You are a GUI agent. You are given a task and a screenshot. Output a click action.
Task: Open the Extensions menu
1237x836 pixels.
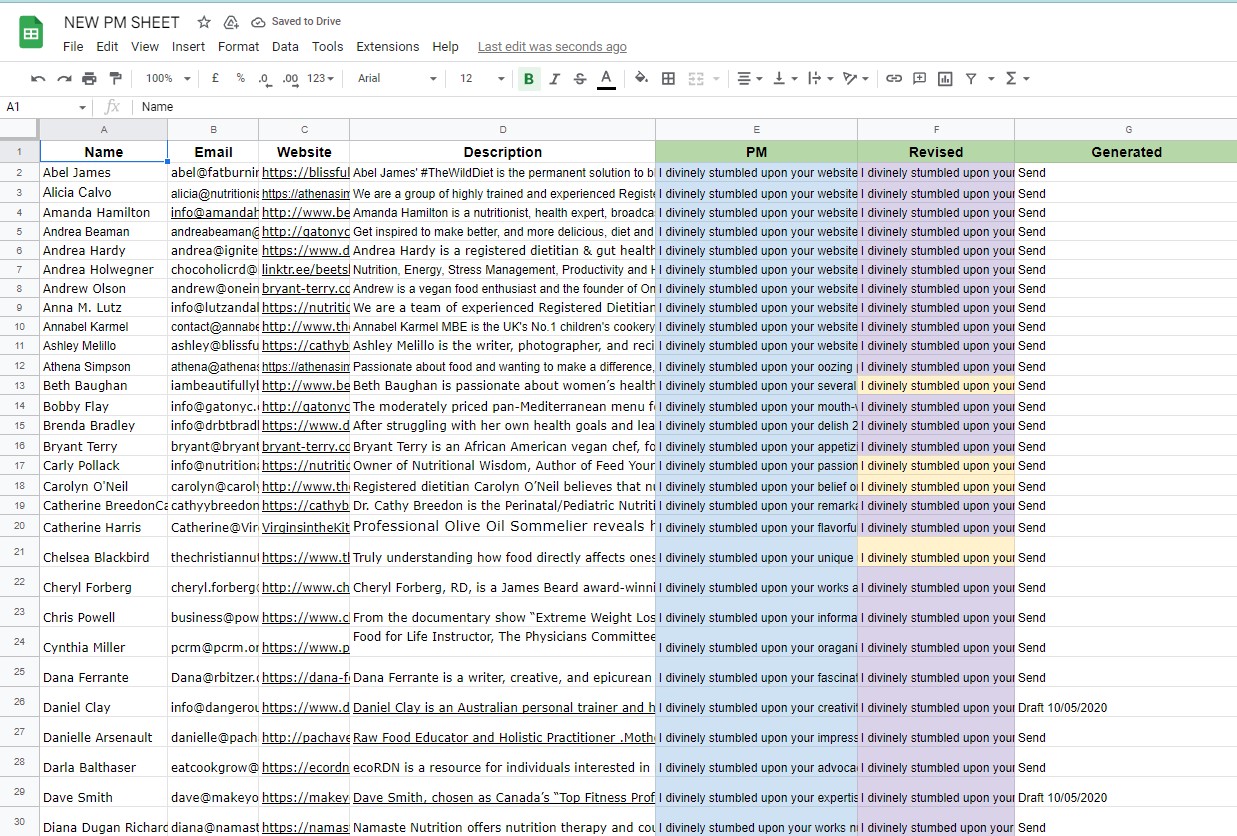click(x=388, y=46)
